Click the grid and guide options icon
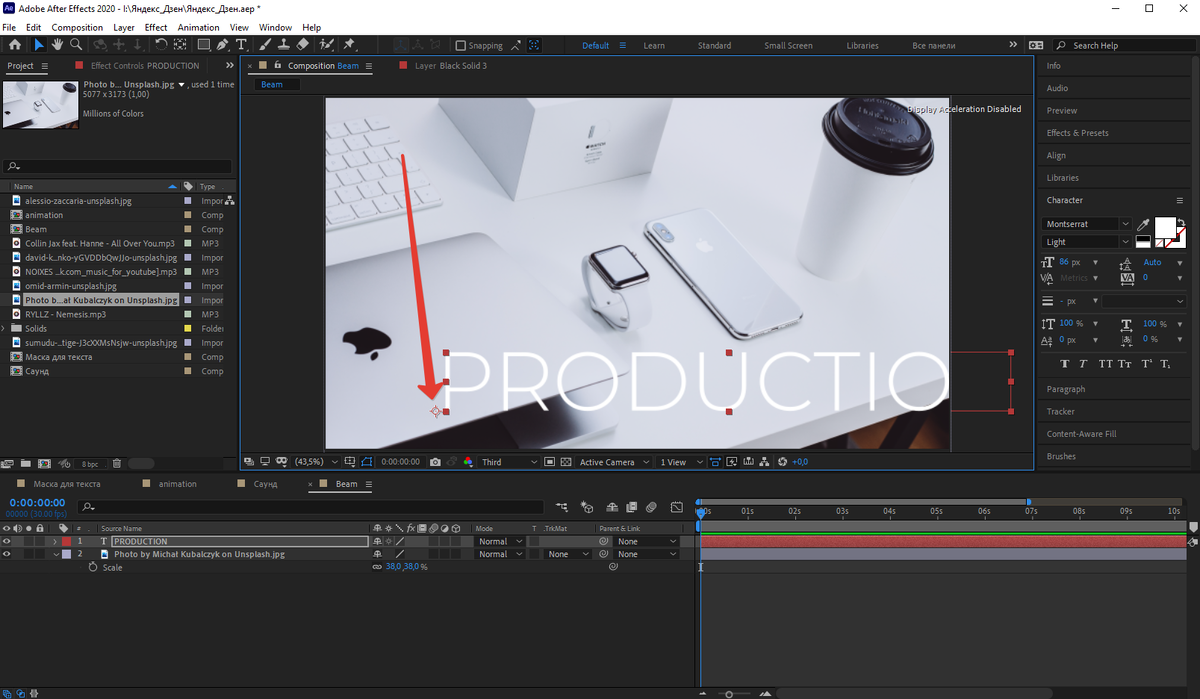This screenshot has height=699, width=1200. pos(350,462)
